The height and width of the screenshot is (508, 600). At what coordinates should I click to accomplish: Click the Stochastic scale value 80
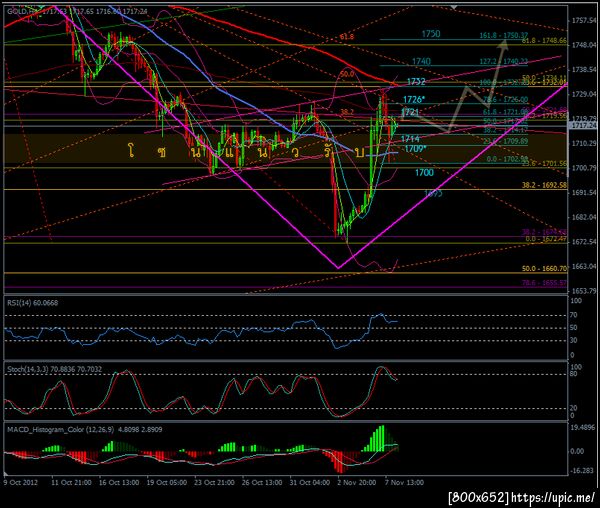tap(574, 374)
